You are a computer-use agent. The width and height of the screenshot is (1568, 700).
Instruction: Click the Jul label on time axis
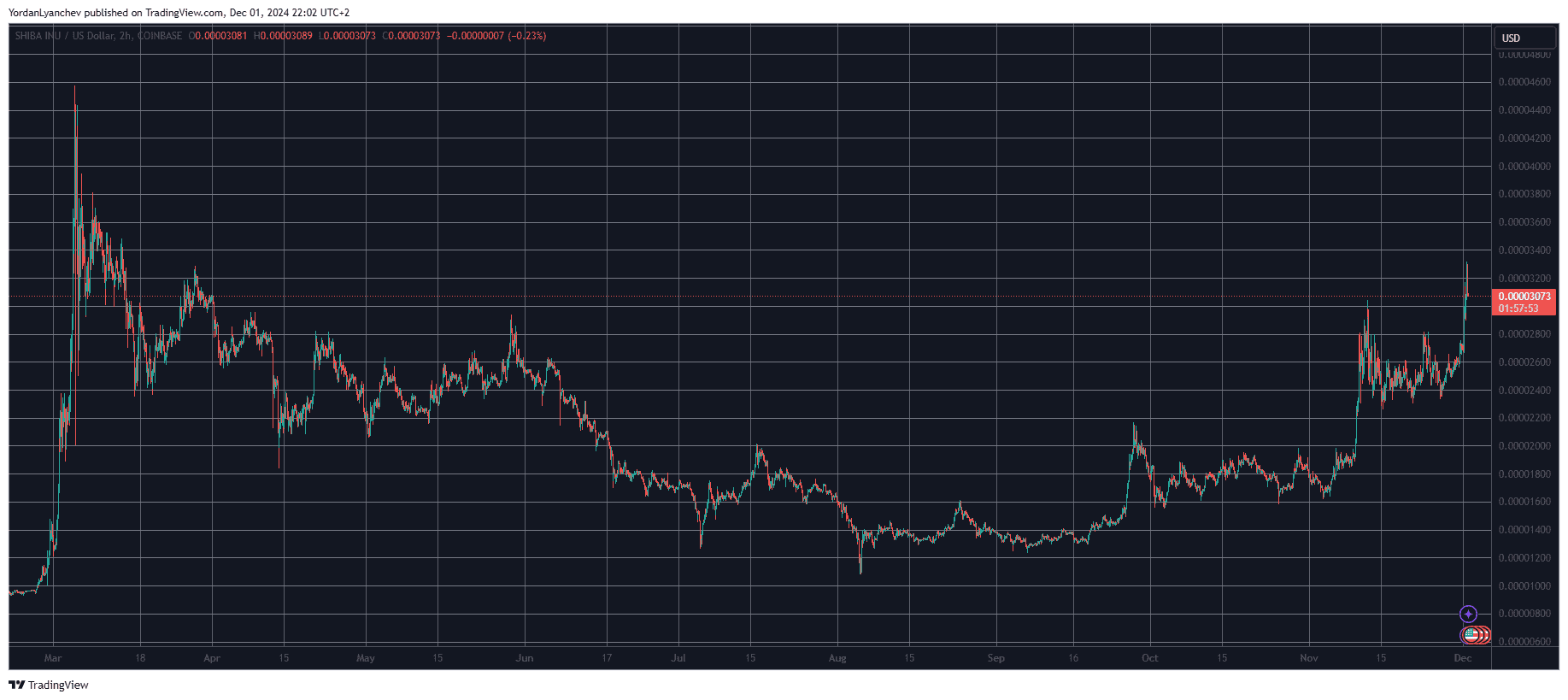coord(678,658)
